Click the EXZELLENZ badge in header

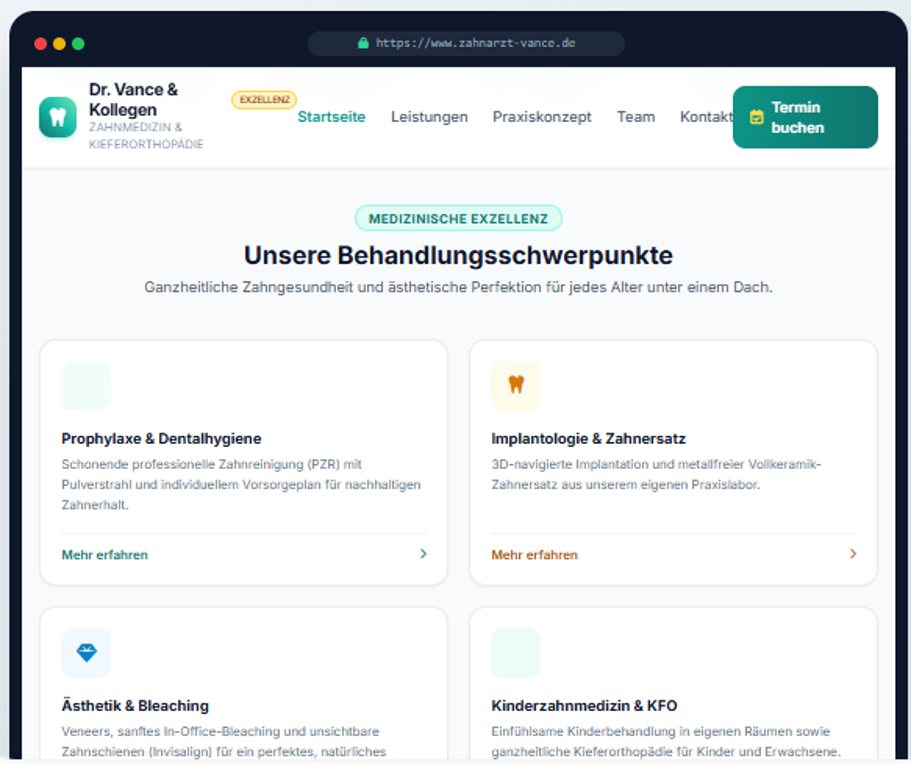264,99
